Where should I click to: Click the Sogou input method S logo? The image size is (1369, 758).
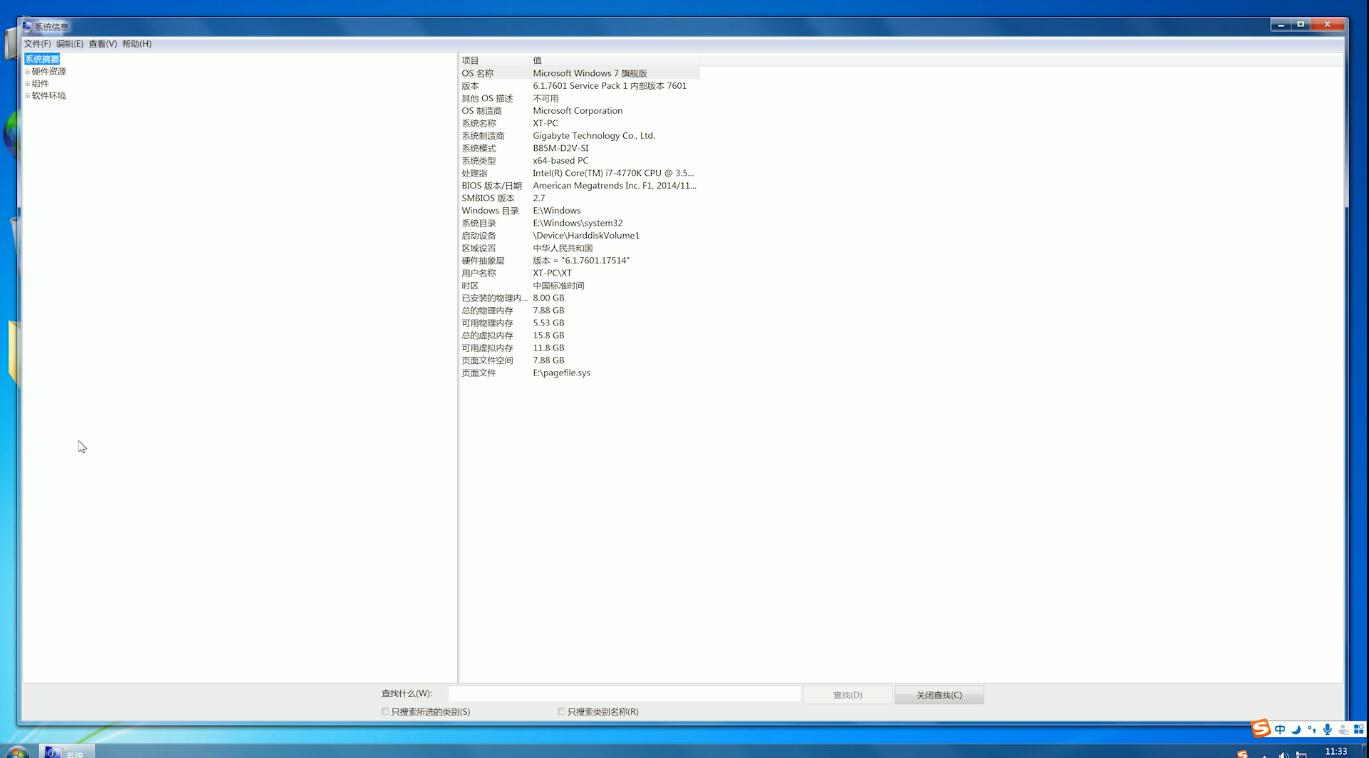click(x=1261, y=729)
